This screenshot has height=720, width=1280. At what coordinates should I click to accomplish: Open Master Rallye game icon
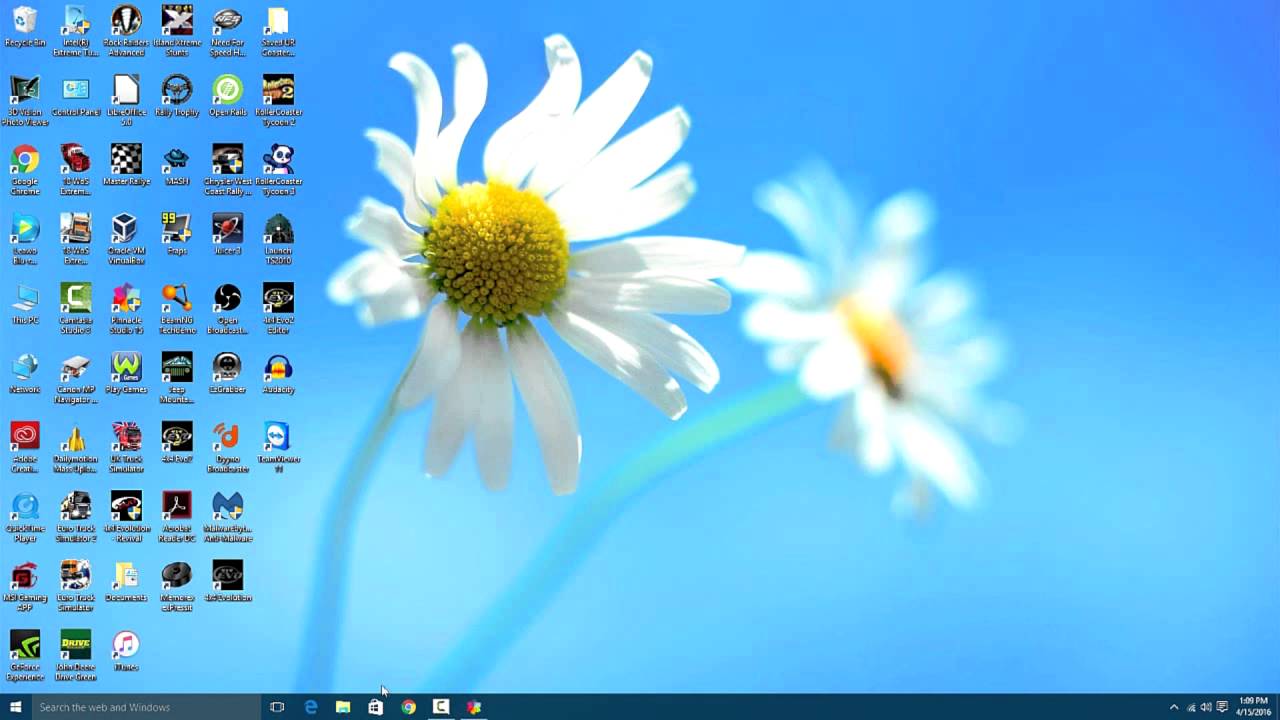[x=126, y=165]
